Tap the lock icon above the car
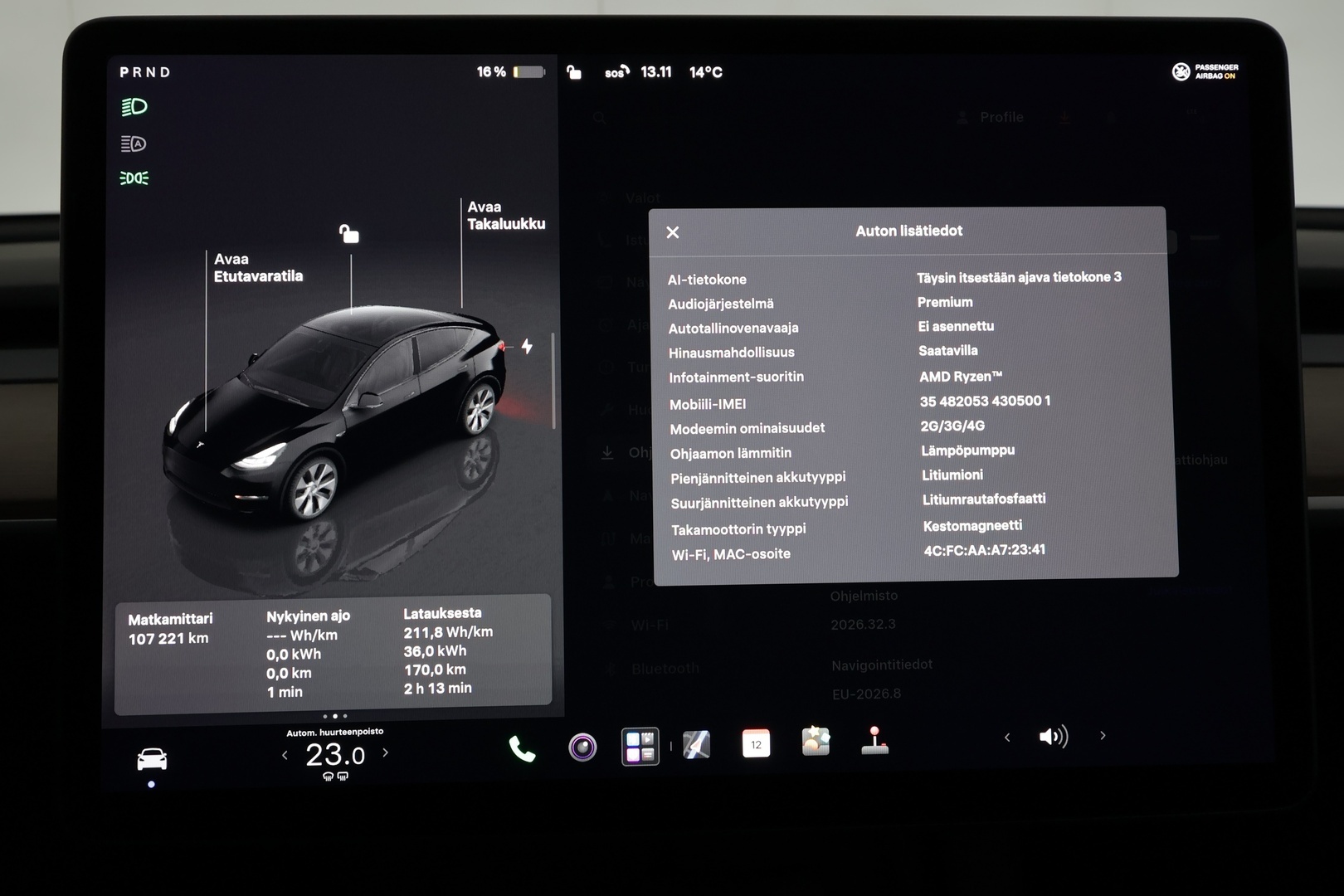1344x896 pixels. pyautogui.click(x=349, y=234)
